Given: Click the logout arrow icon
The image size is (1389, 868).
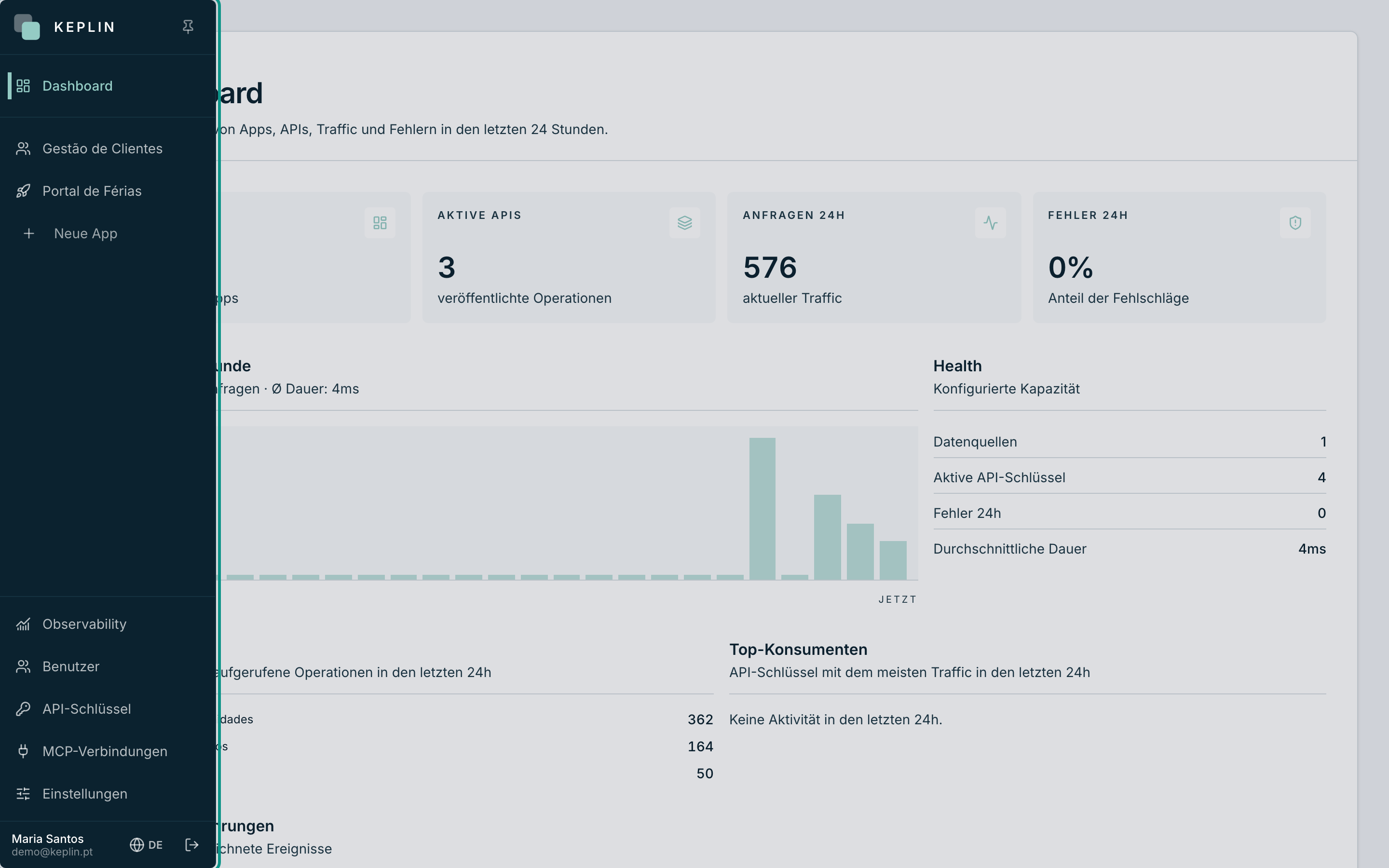Looking at the screenshot, I should [x=191, y=844].
